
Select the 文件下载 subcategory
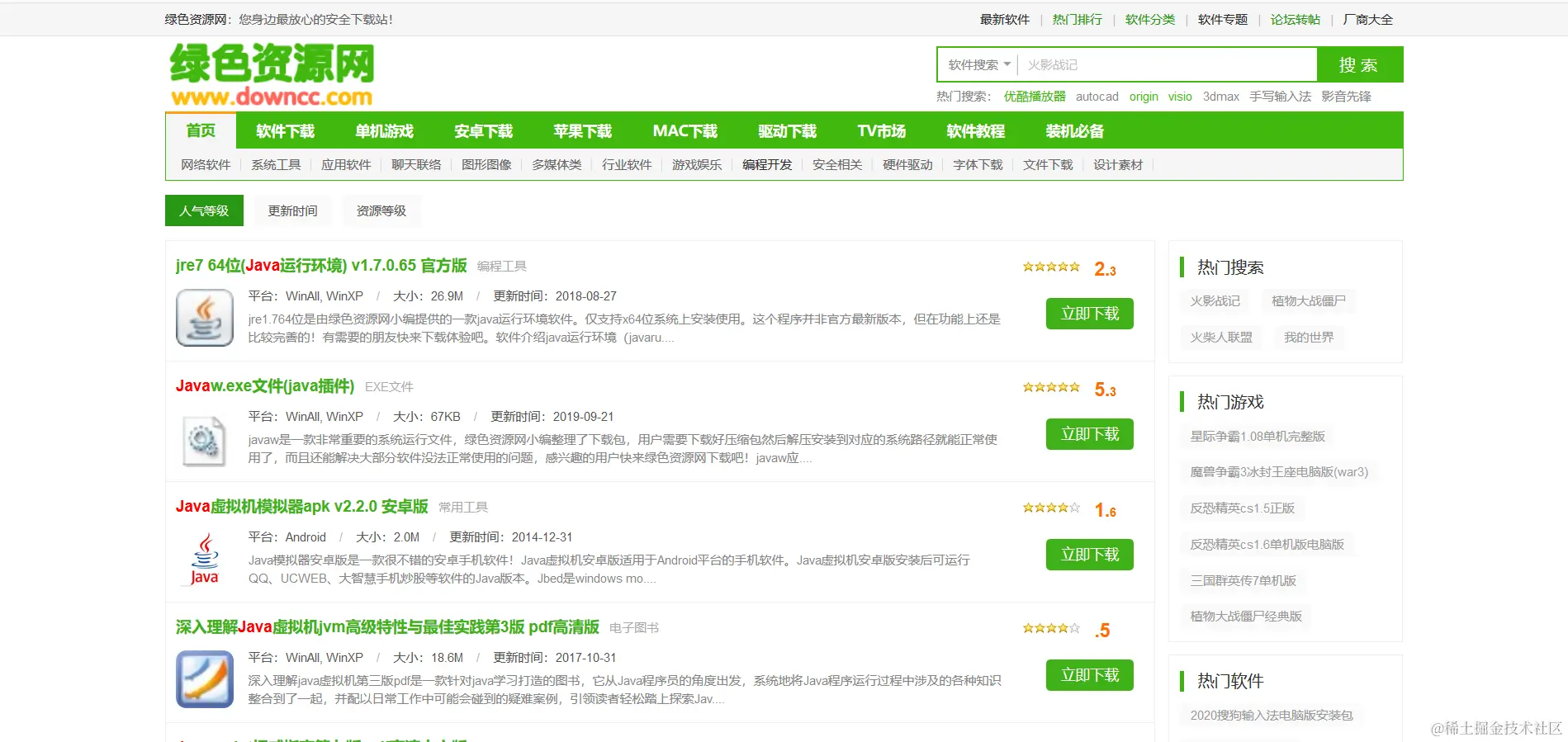tap(1048, 164)
